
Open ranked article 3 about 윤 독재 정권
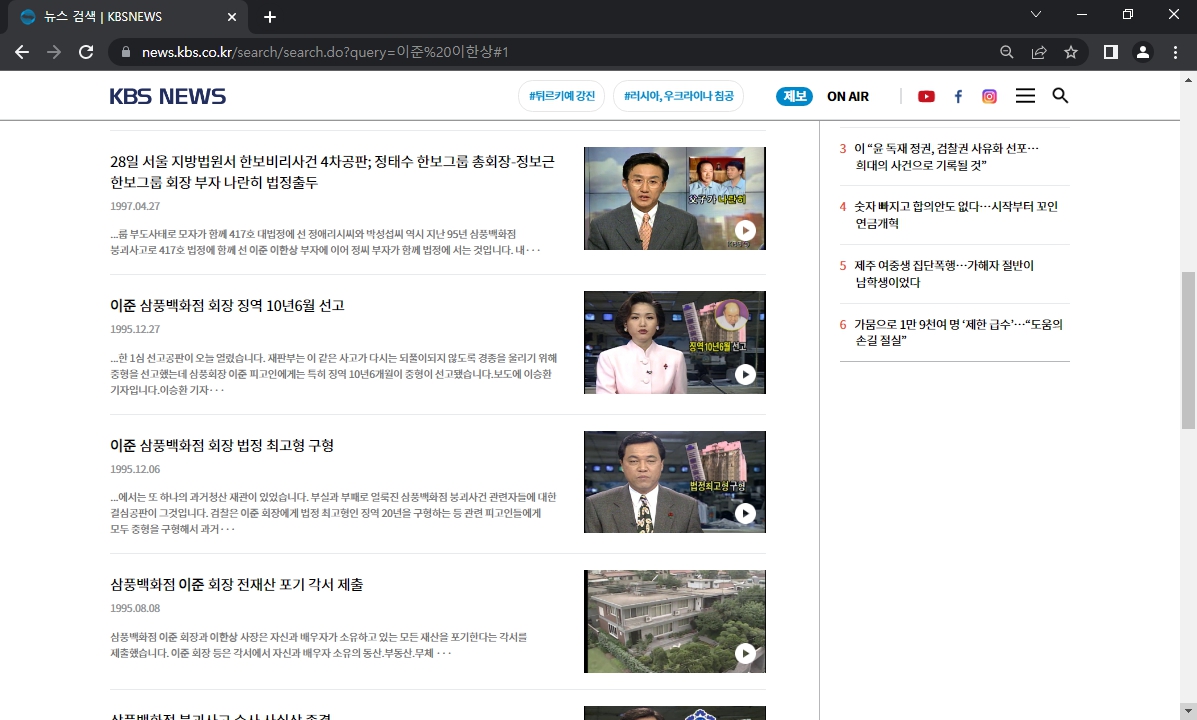tap(947, 157)
